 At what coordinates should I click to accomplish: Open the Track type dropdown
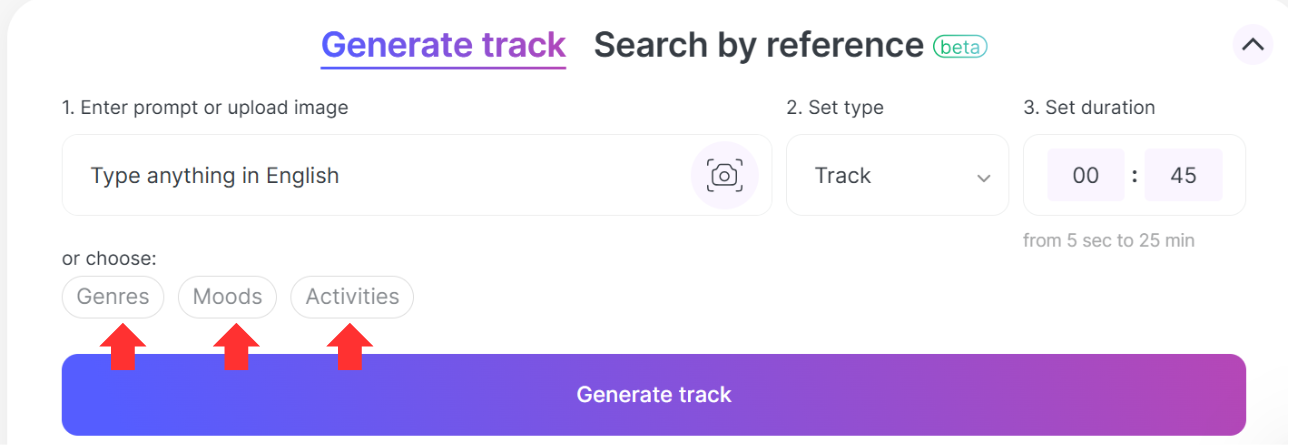896,176
